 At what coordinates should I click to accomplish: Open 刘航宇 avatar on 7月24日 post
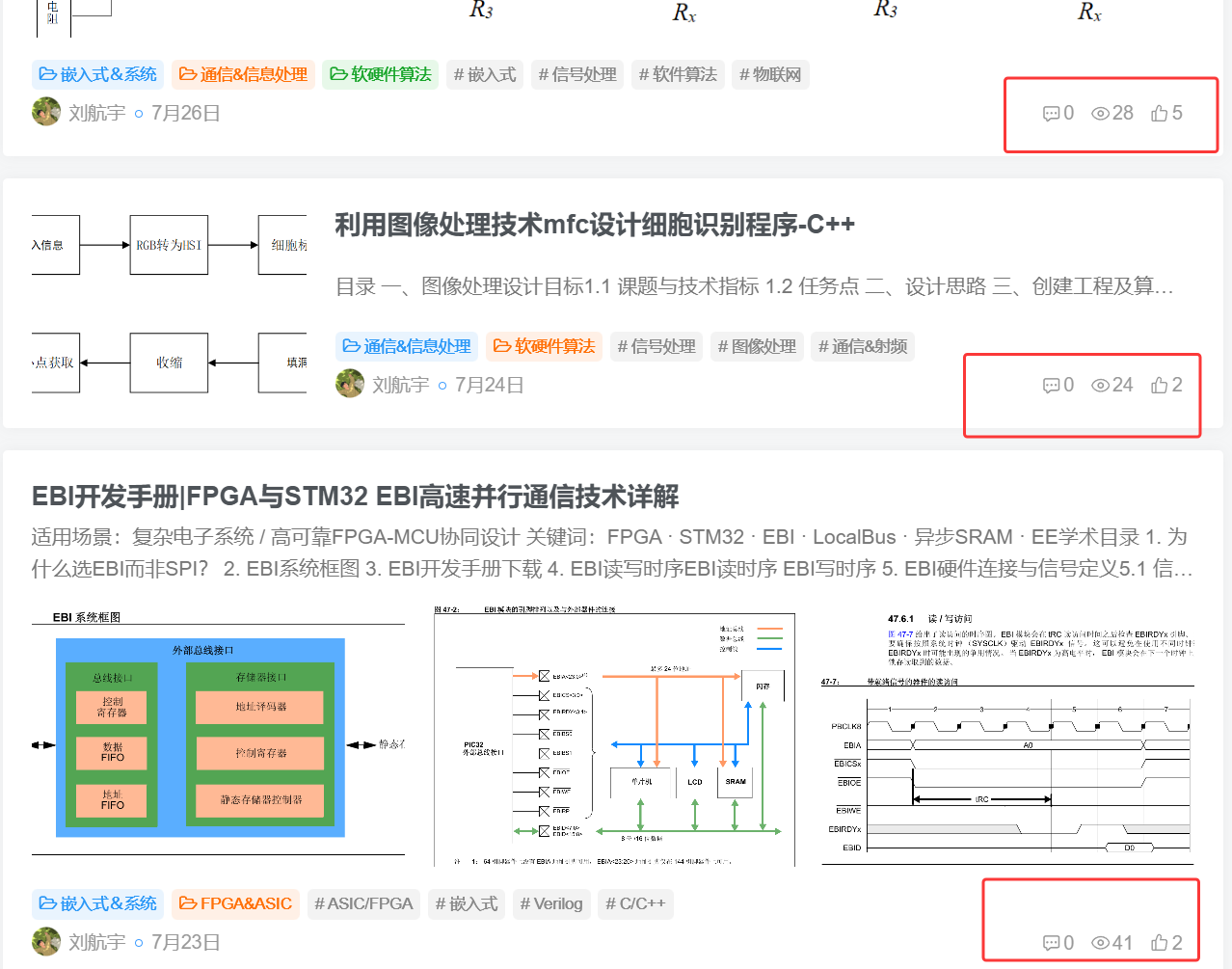click(x=350, y=384)
